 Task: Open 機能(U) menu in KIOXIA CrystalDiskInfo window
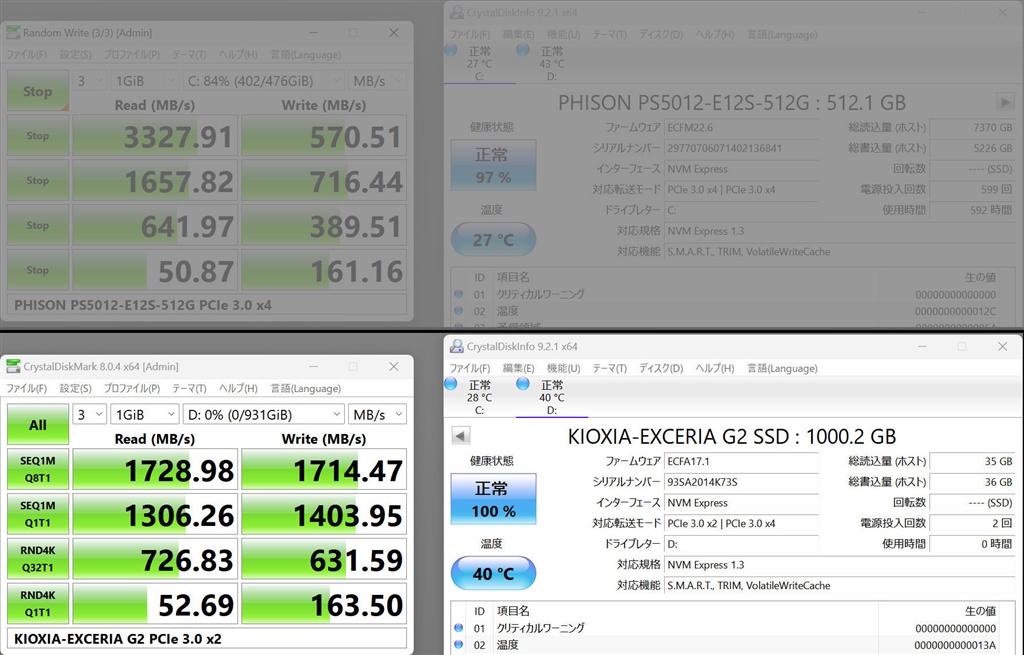(x=564, y=368)
